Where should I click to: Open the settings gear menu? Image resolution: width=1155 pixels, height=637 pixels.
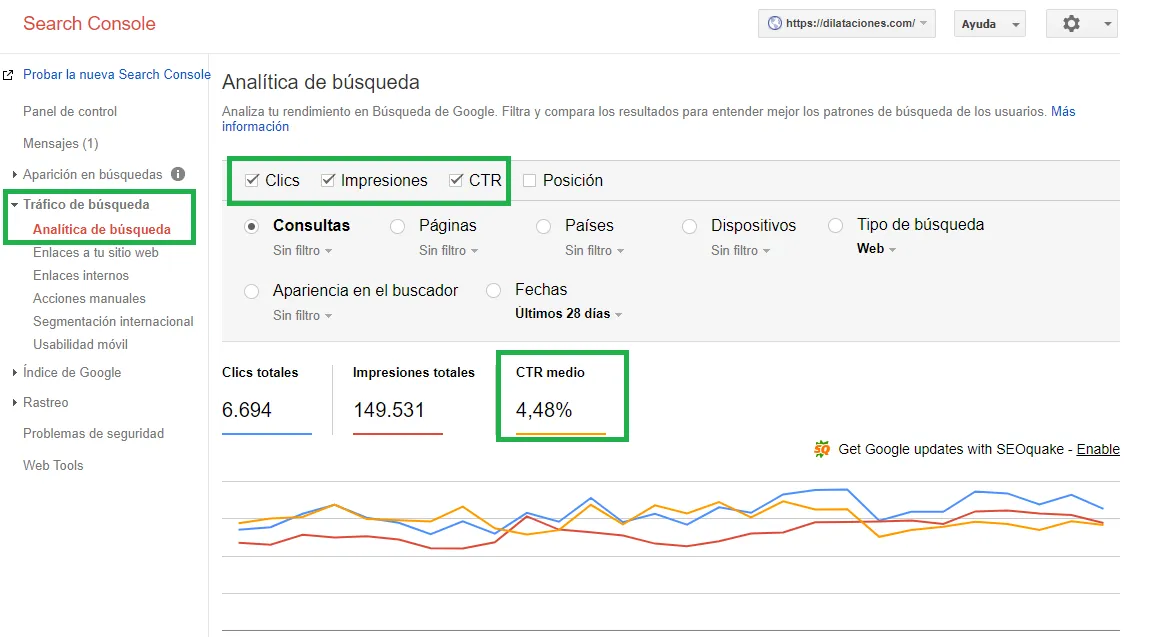click(x=1081, y=24)
